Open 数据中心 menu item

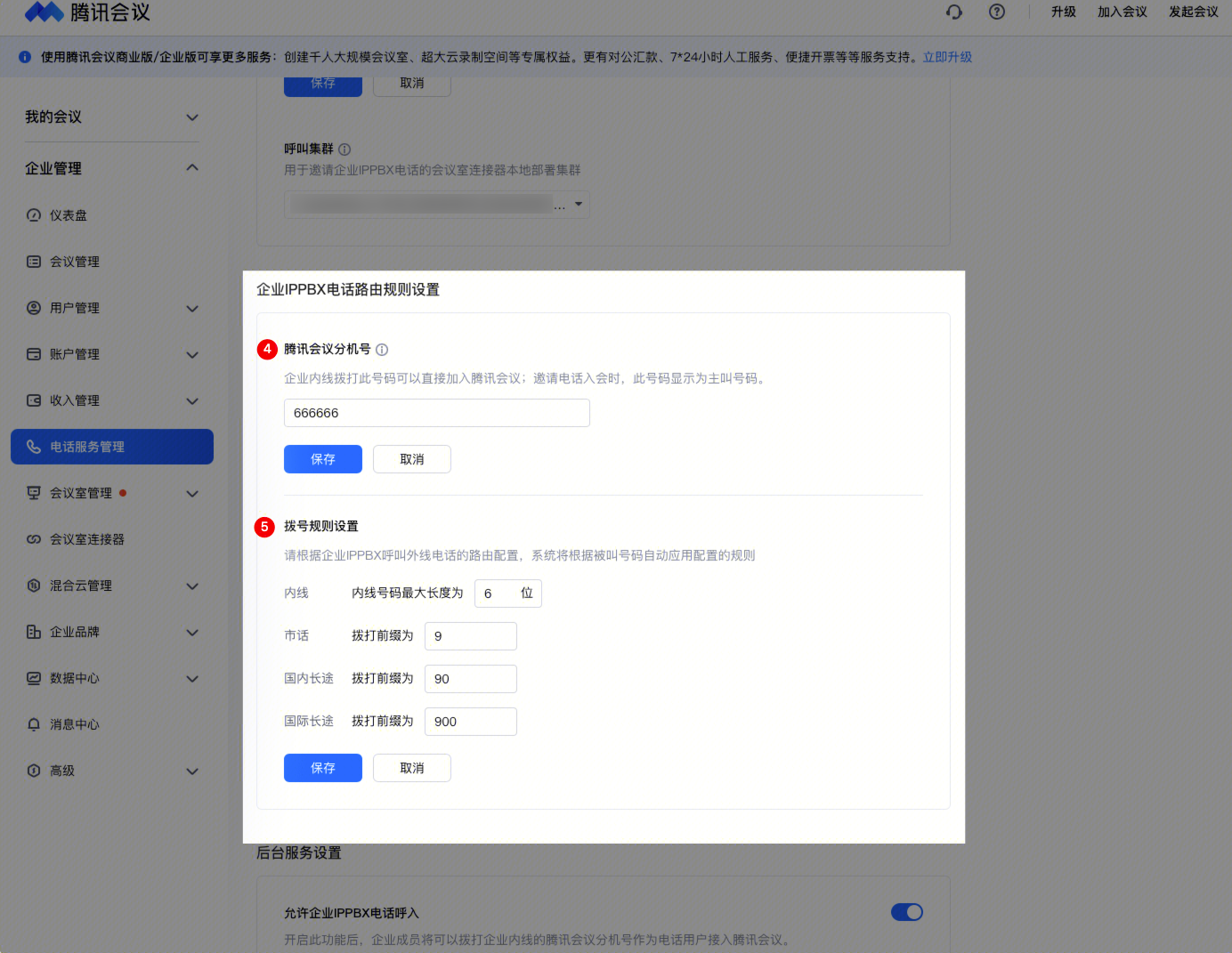(112, 678)
